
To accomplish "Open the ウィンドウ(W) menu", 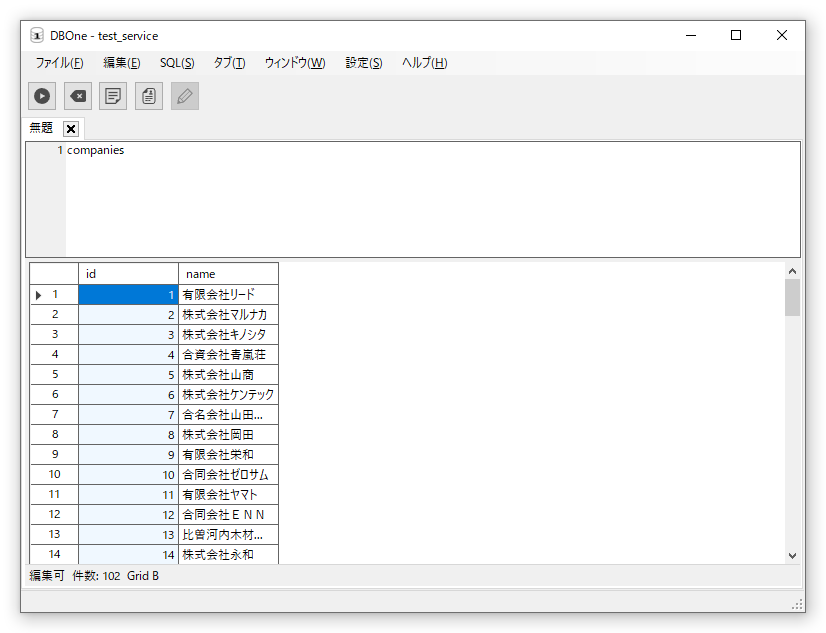I will tap(294, 63).
